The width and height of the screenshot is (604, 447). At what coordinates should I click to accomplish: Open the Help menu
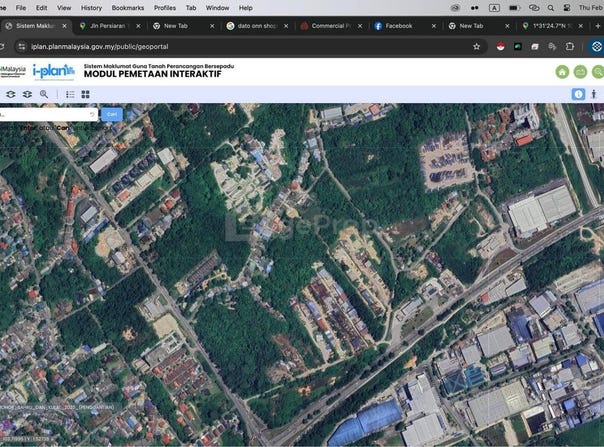coord(245,8)
